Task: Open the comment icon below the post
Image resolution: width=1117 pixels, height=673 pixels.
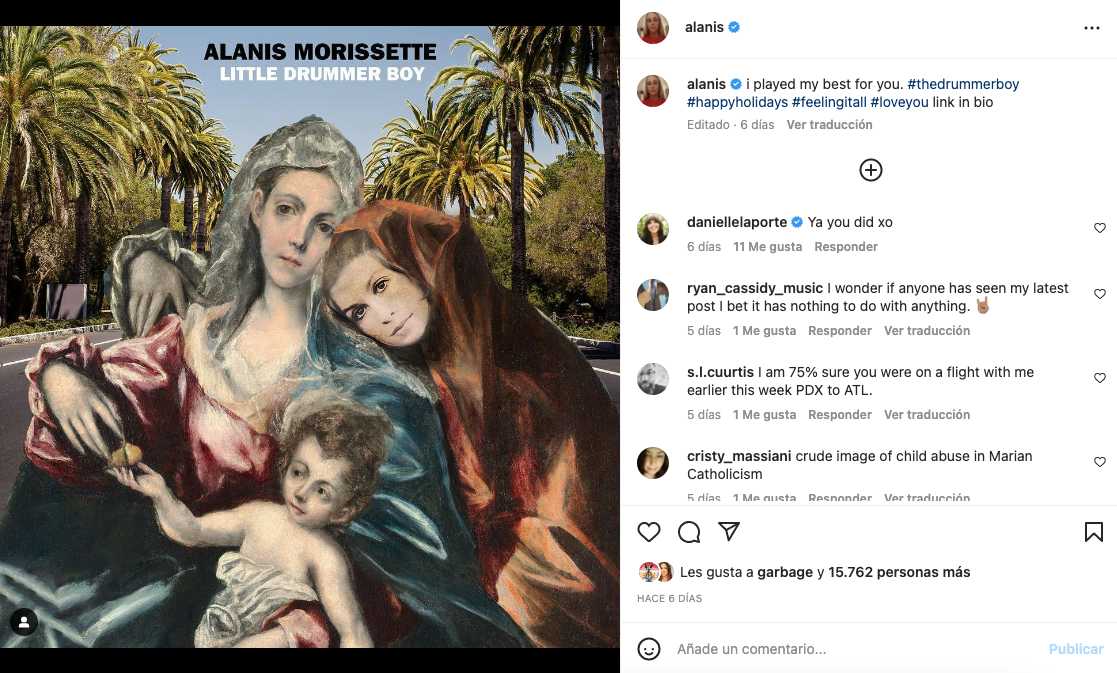Action: (689, 532)
